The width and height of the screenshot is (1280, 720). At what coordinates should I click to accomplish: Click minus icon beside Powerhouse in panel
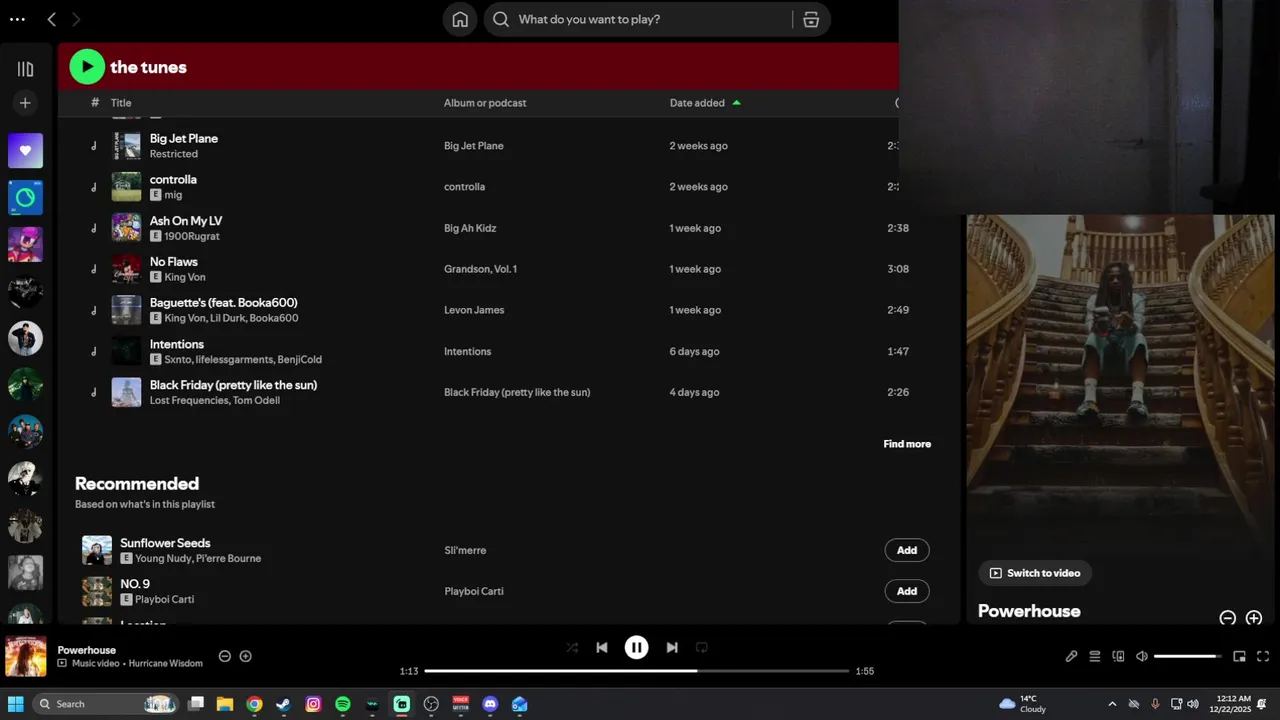1227,618
